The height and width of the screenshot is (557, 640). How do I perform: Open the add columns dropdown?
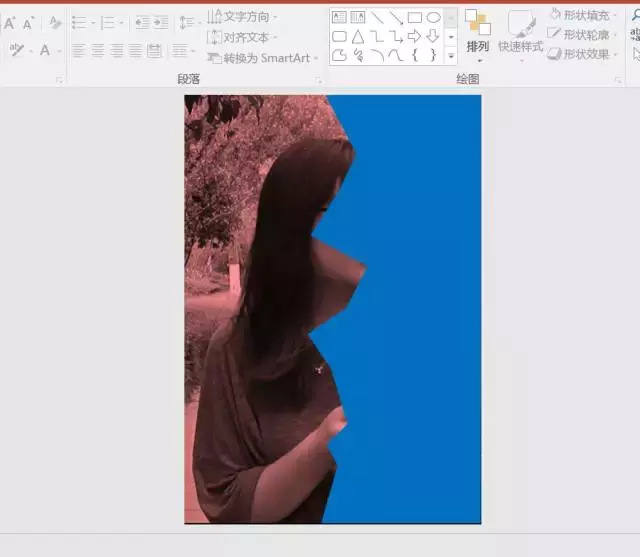coord(183,51)
